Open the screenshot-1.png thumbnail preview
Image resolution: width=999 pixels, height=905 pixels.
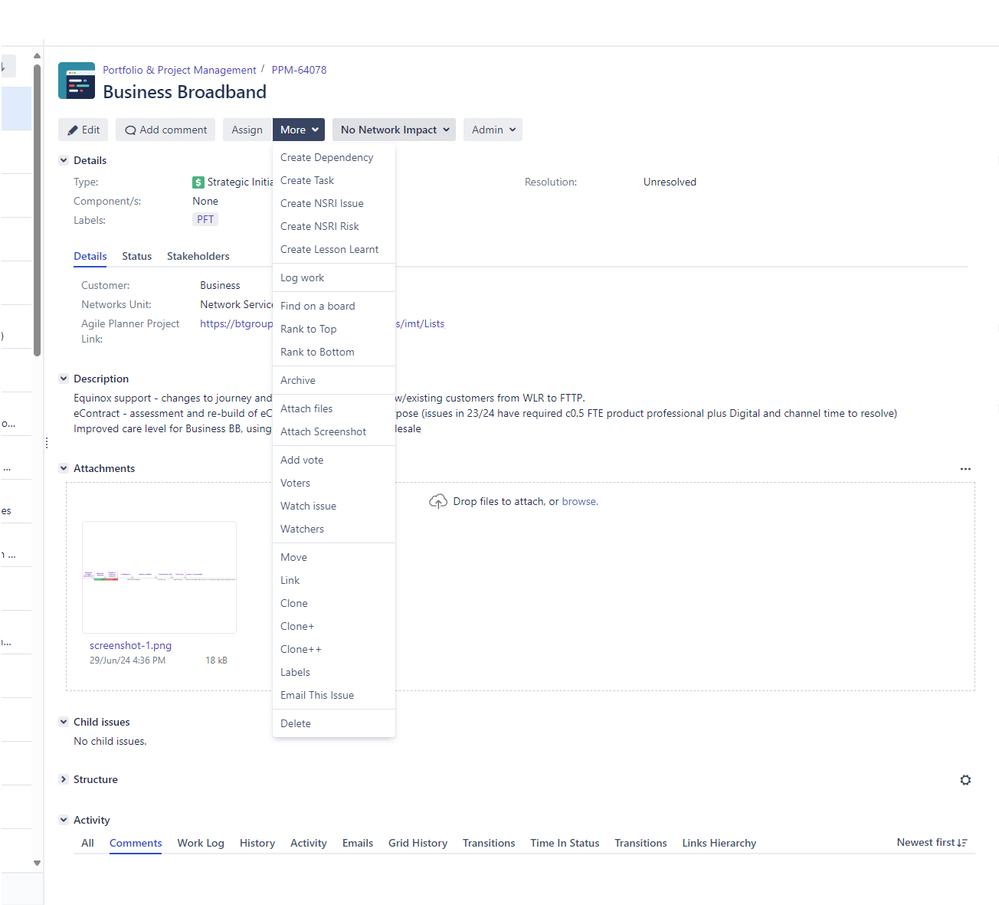(159, 577)
